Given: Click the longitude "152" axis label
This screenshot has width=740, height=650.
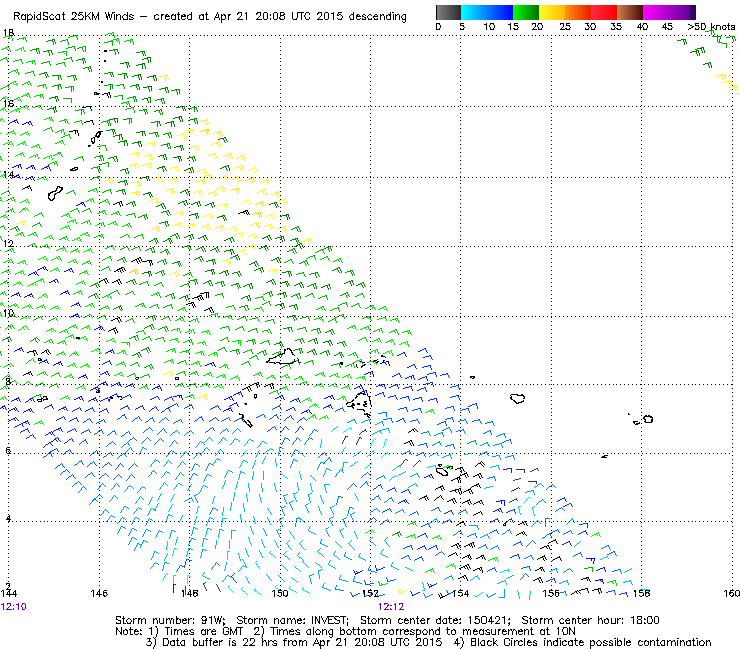Looking at the screenshot, I should pyautogui.click(x=370, y=593).
